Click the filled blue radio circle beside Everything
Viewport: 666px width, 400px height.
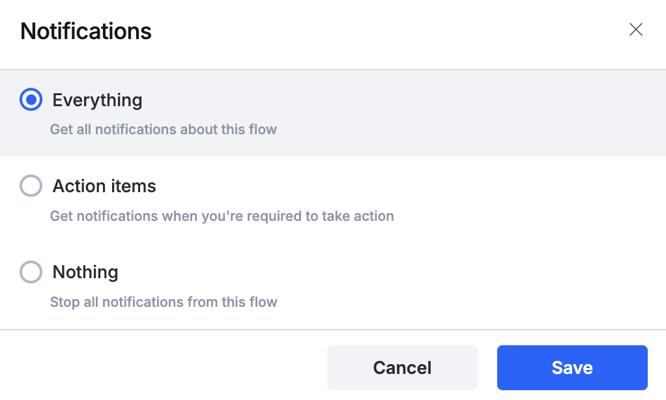pos(31,99)
